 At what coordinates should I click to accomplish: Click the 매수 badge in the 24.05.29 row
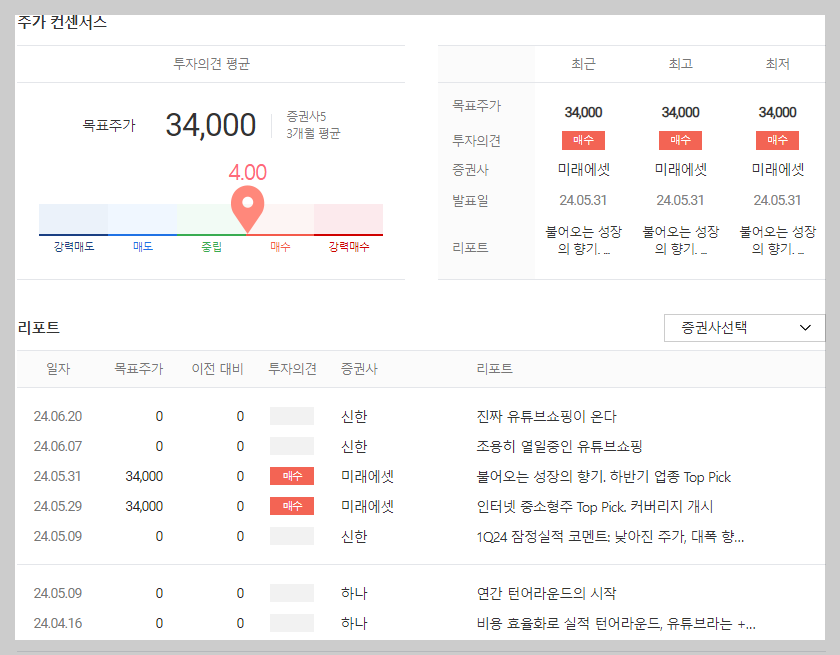click(x=292, y=506)
